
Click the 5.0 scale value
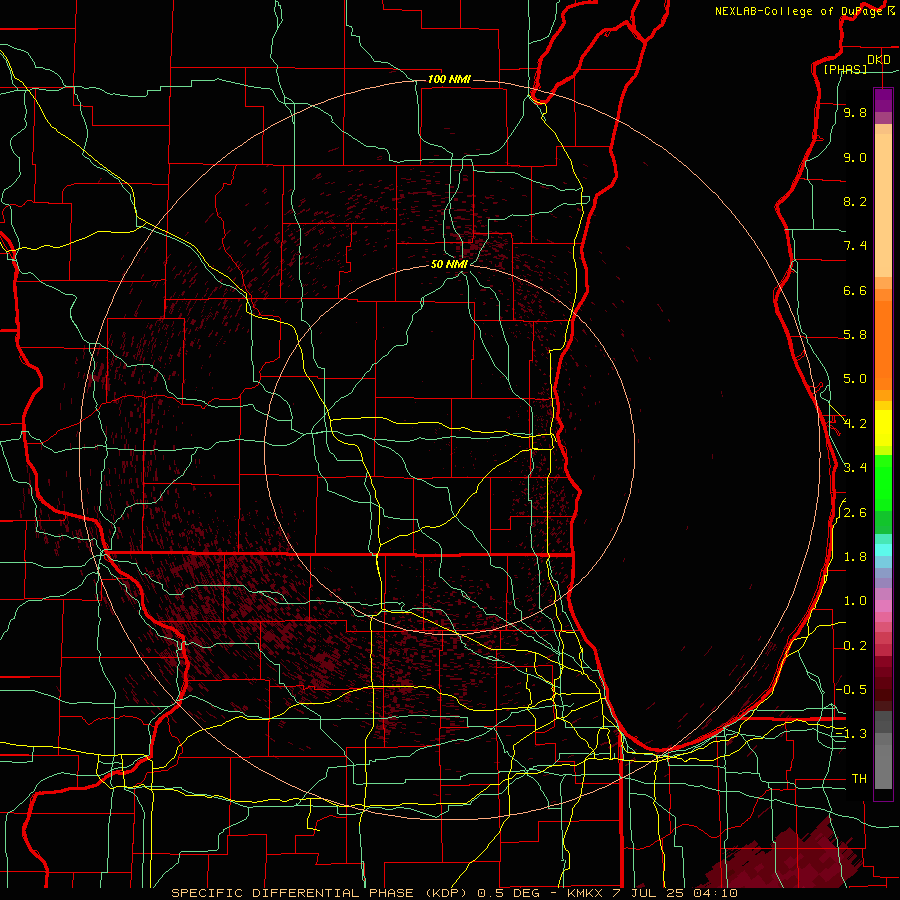[x=855, y=379]
